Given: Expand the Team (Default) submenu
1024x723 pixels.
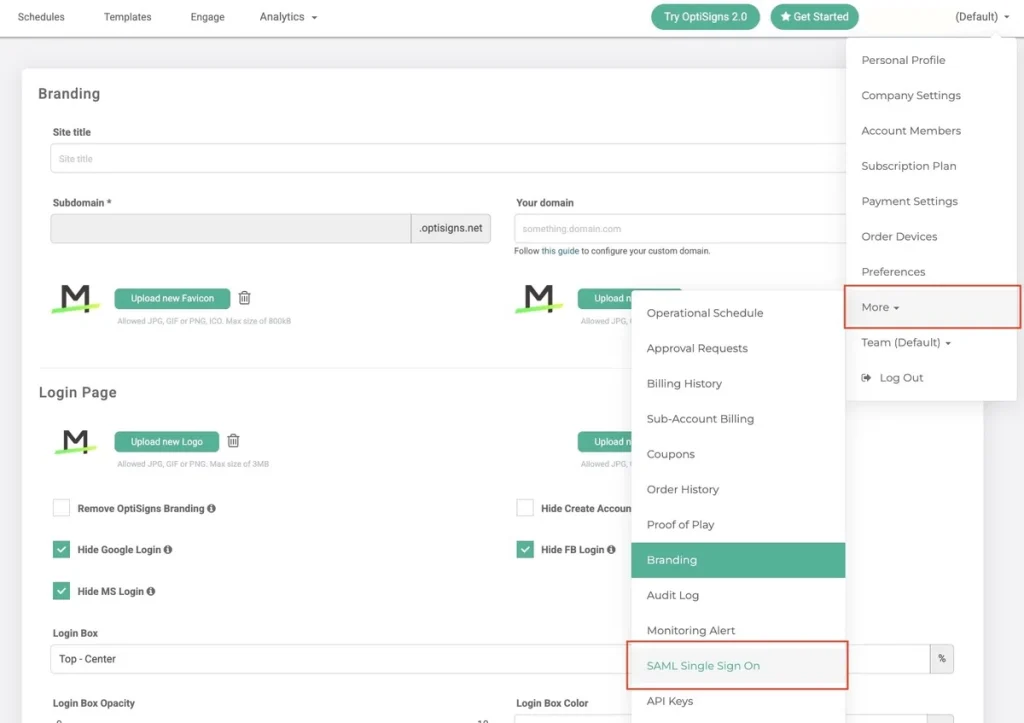Looking at the screenshot, I should coord(905,342).
